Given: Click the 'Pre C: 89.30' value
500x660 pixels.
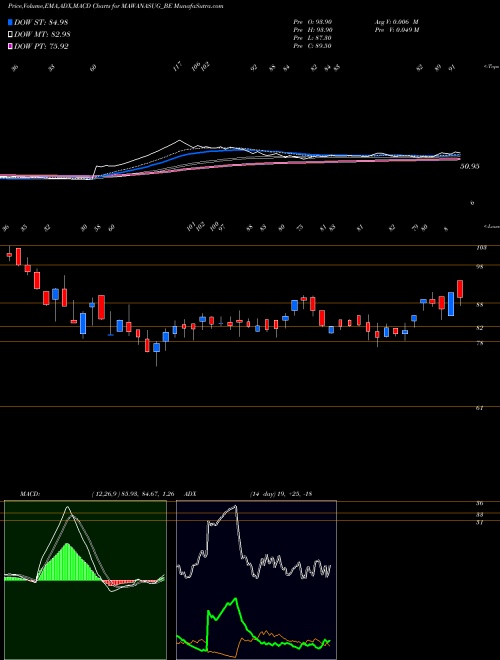Looking at the screenshot, I should [313, 45].
